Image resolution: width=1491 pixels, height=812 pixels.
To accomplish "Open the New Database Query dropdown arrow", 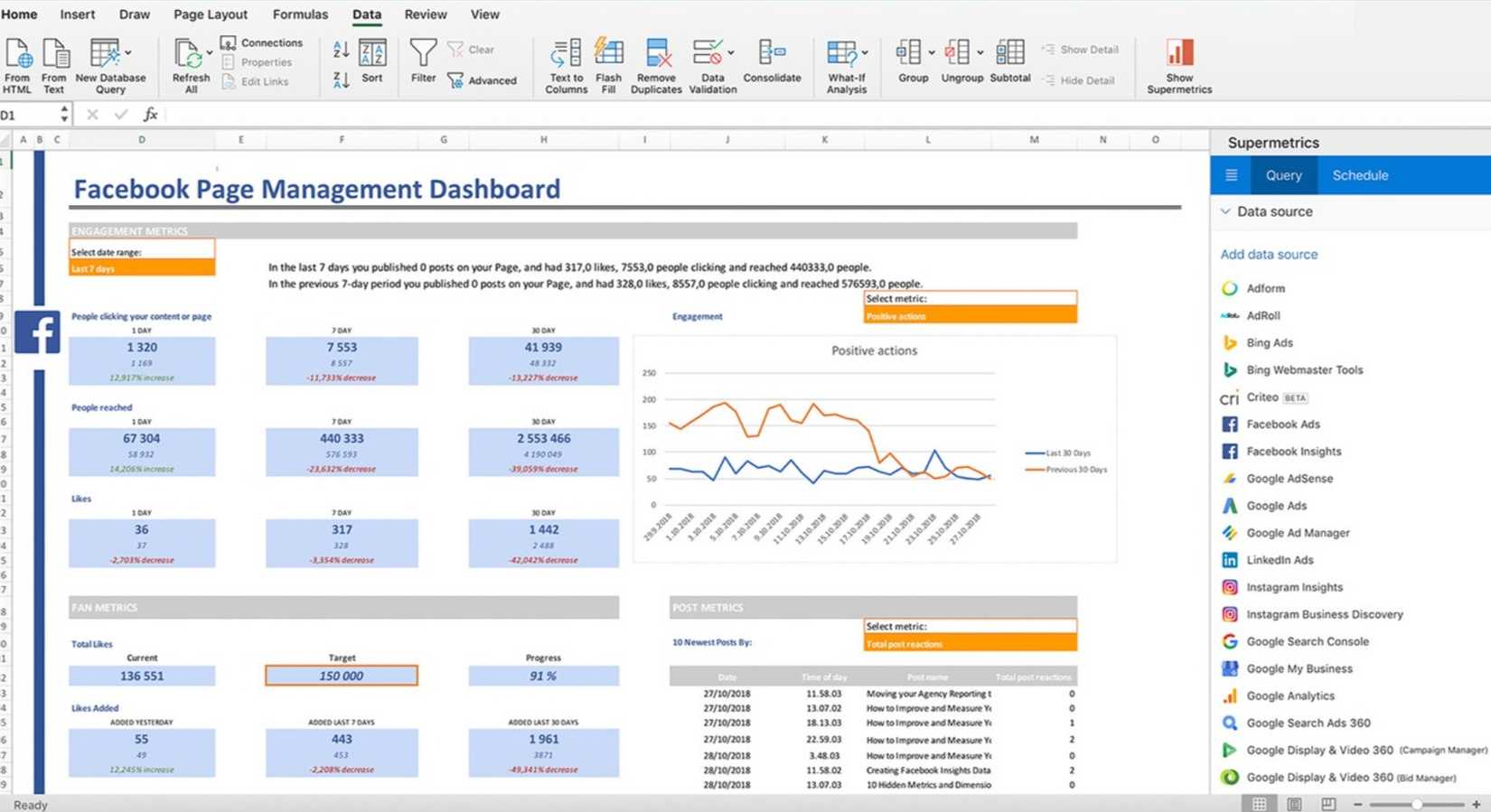I will tap(128, 52).
